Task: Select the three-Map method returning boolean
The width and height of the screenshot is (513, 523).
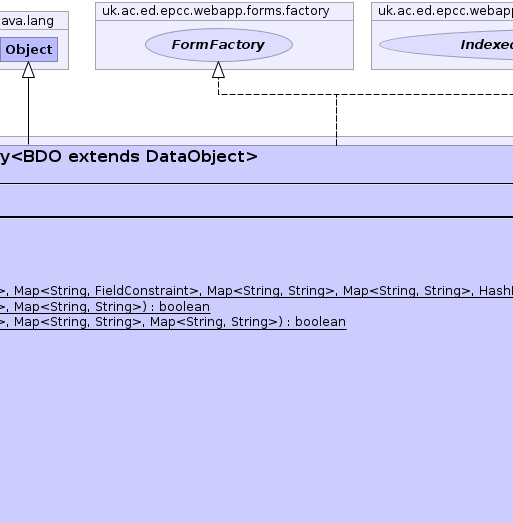Action: 173,322
